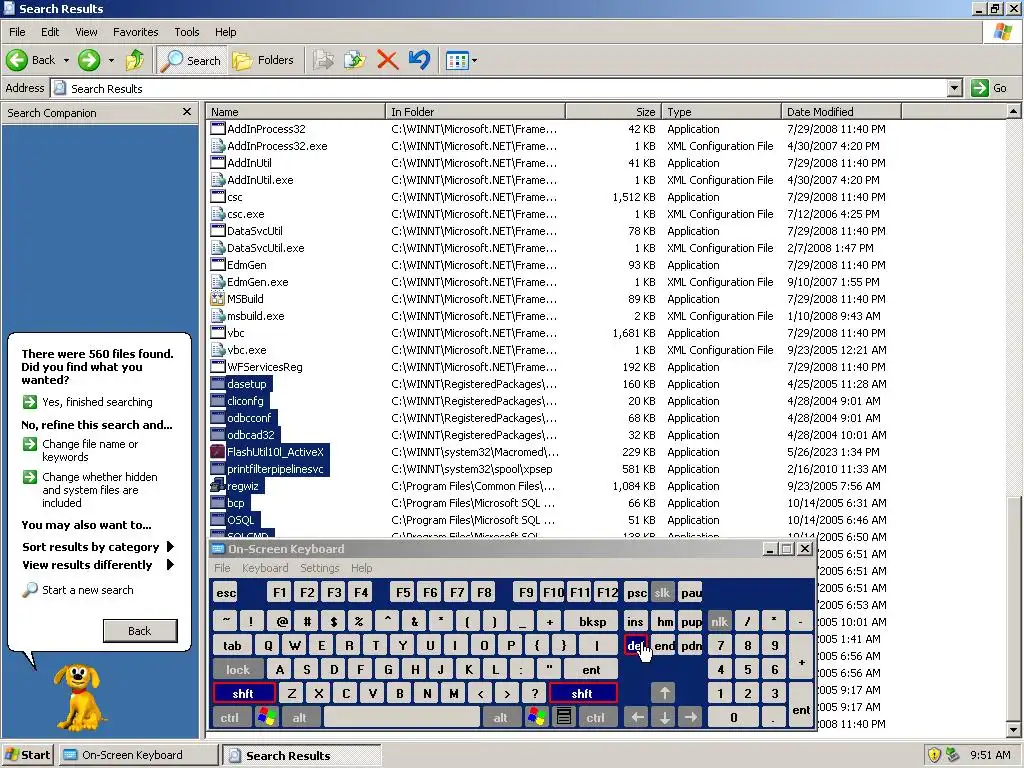Click the del key on keyboard
Screen dimensions: 1024x768
[635, 646]
